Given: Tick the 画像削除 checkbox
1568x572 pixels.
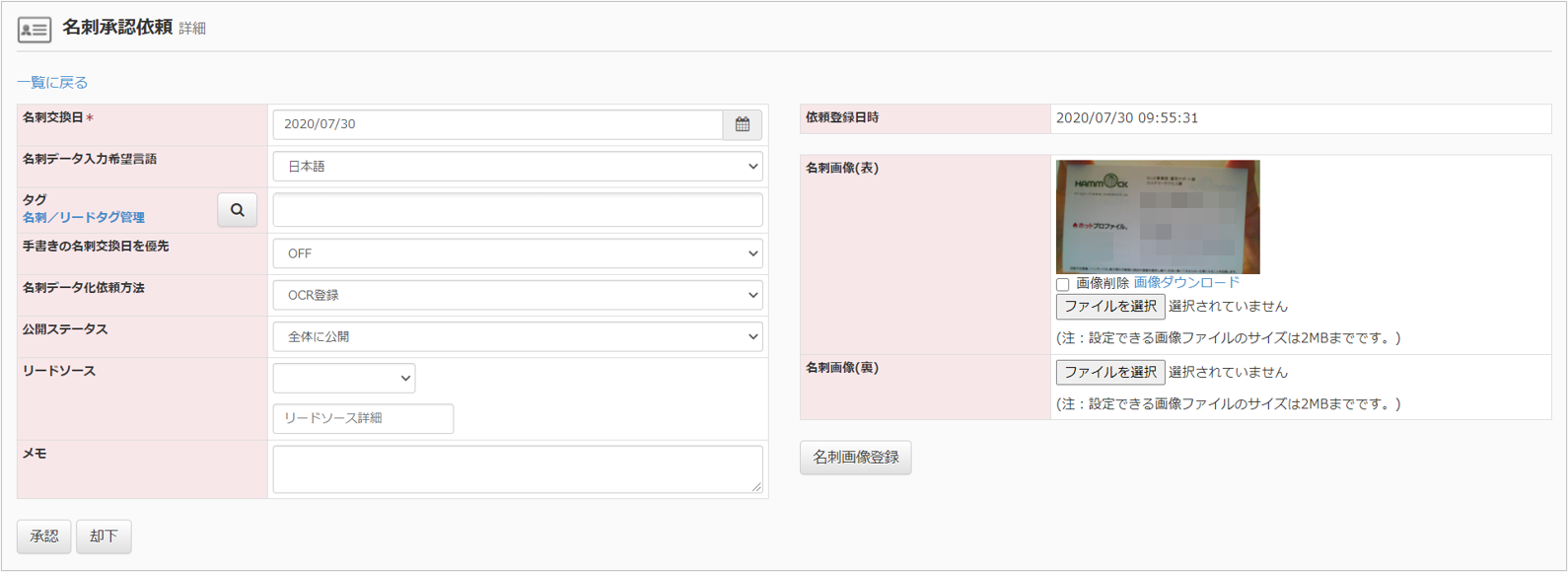Looking at the screenshot, I should (x=1063, y=284).
